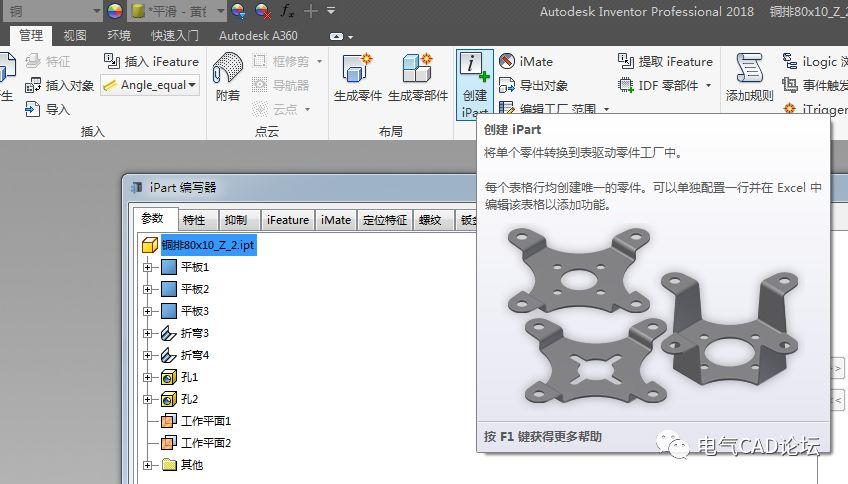Viewport: 848px width, 484px height.
Task: Click the Cloud Point (云点) tool
Action: [275, 109]
